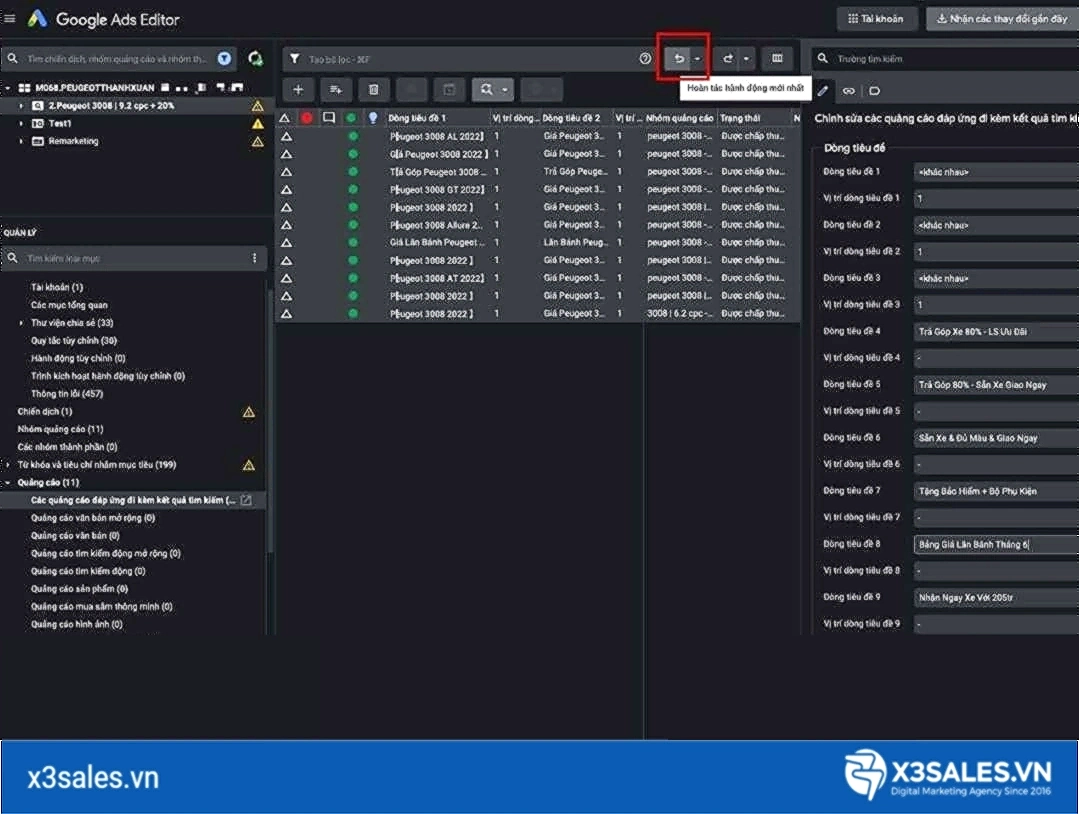Click the Tài khoản button

pyautogui.click(x=877, y=19)
